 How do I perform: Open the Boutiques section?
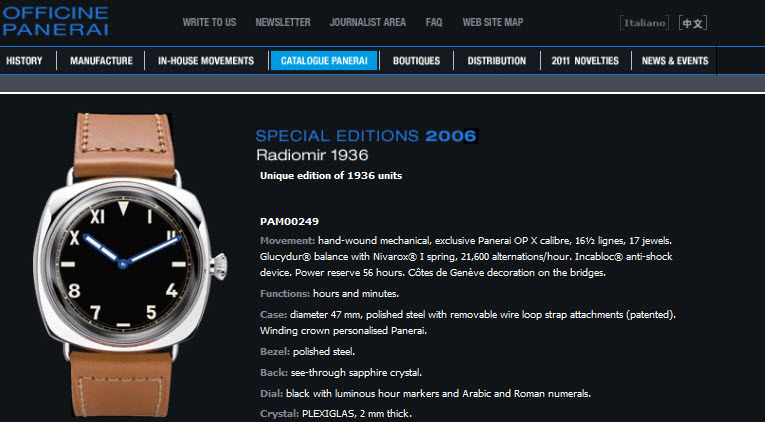point(416,61)
